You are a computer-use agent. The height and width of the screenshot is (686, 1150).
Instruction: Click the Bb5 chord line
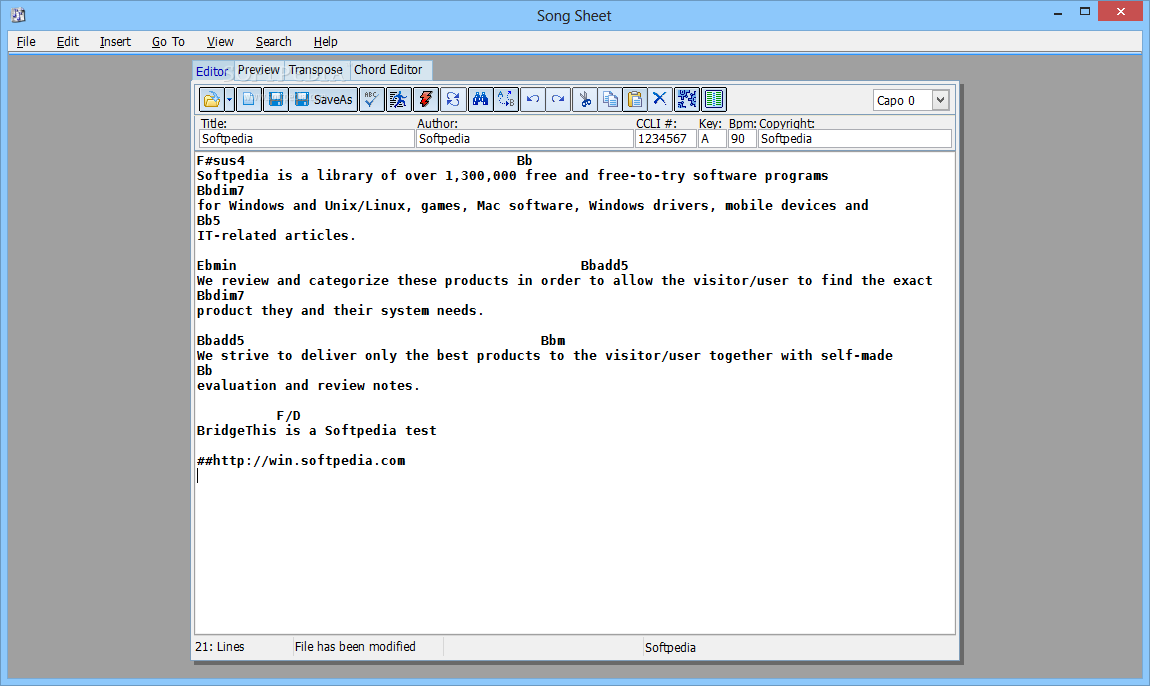click(x=208, y=221)
